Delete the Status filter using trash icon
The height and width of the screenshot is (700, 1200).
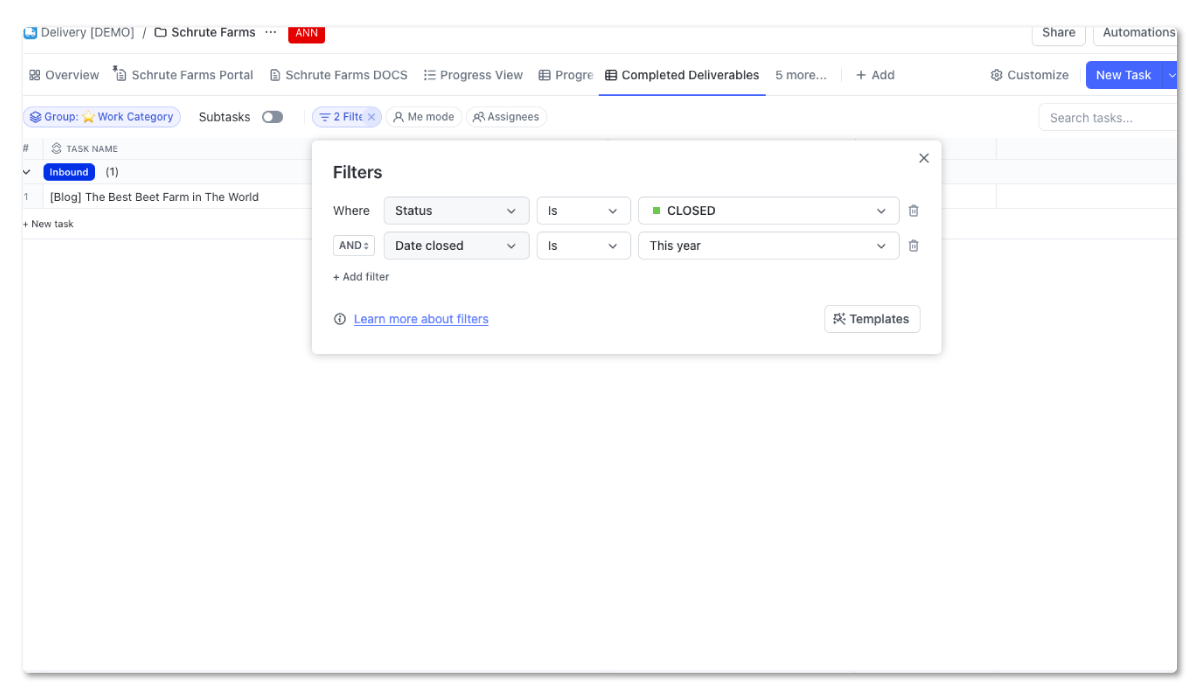[x=913, y=210]
